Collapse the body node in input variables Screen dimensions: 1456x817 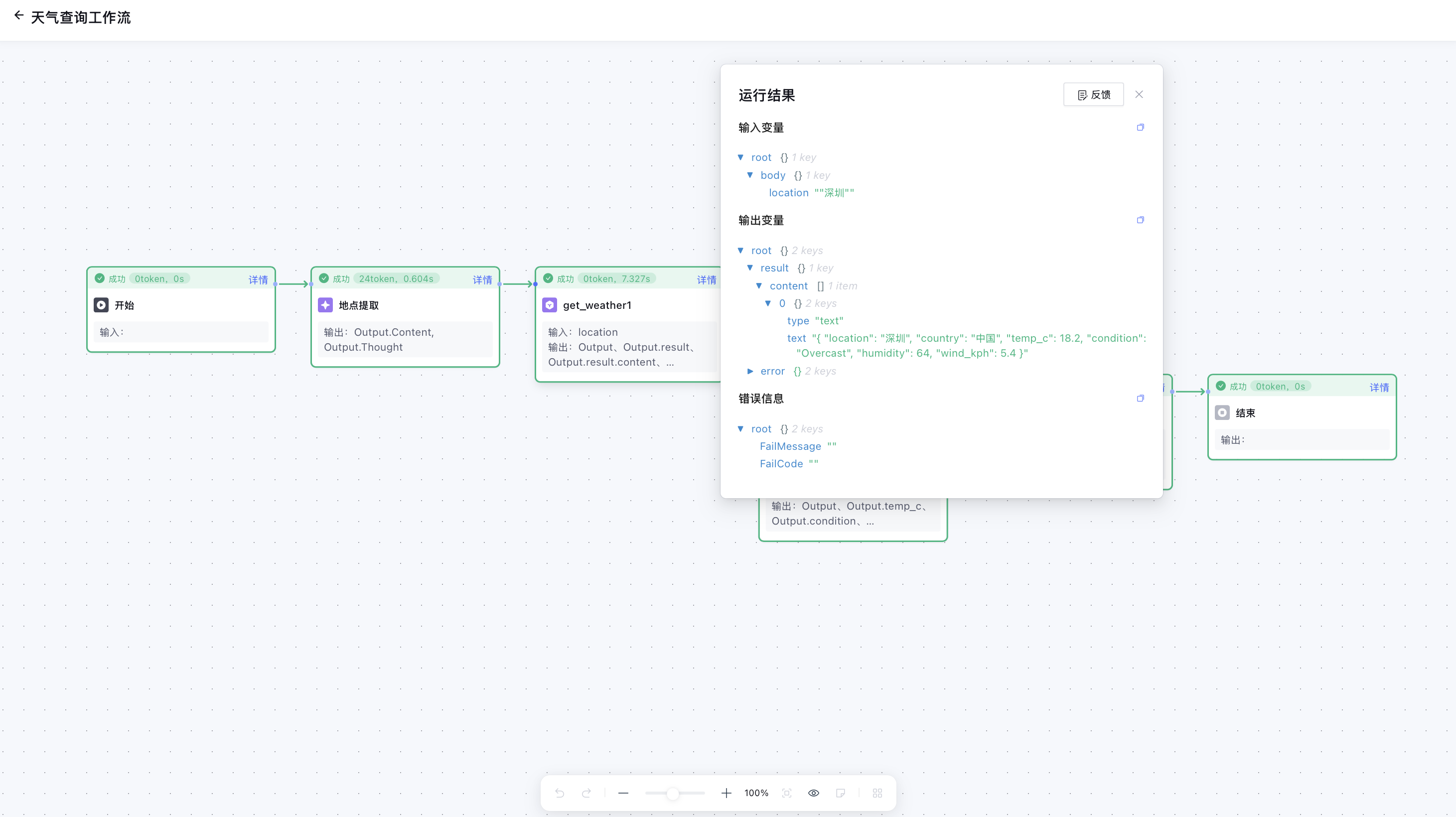click(750, 175)
